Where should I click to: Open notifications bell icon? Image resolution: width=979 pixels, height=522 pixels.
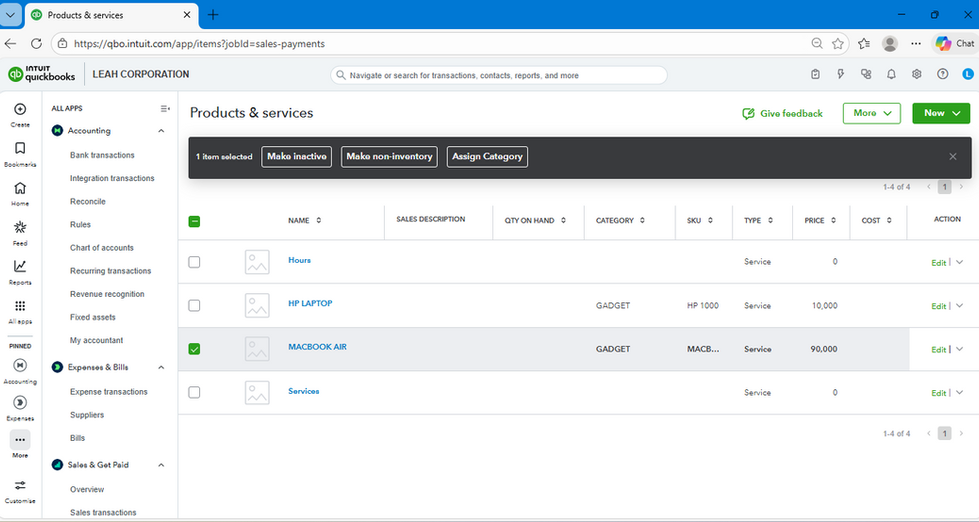(x=892, y=74)
